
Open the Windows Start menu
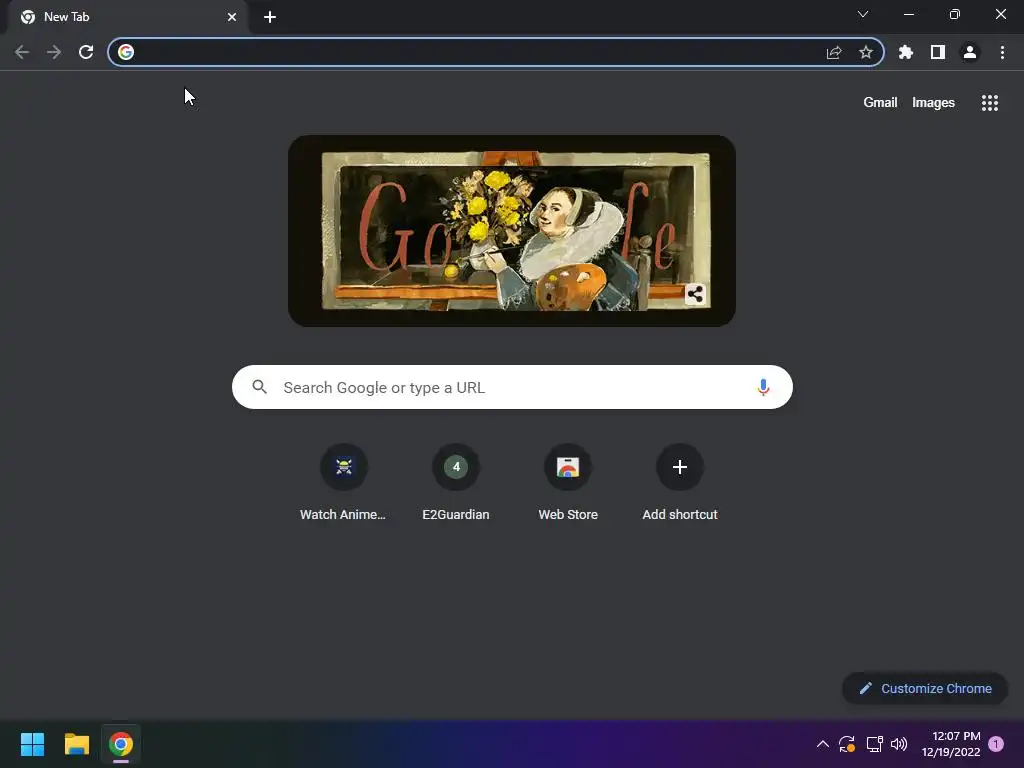click(32, 744)
